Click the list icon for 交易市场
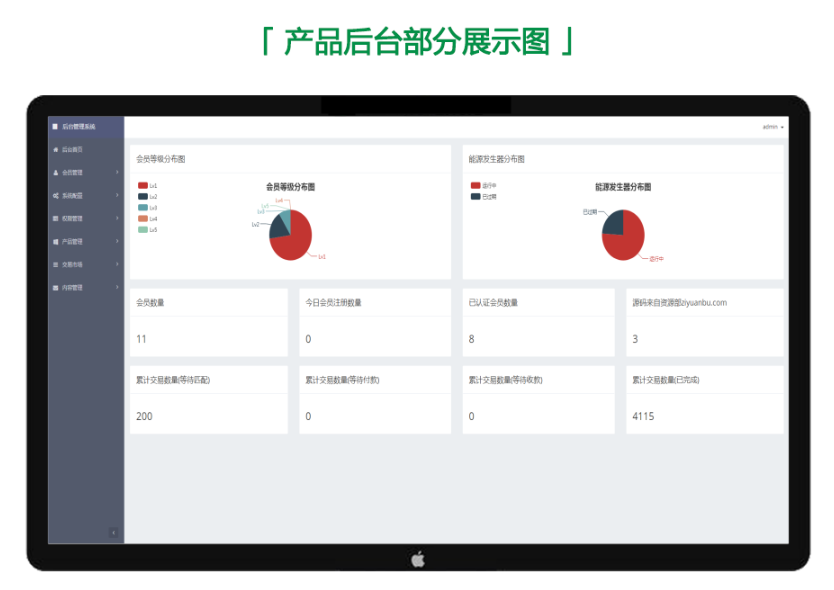834x590 pixels. (56, 264)
